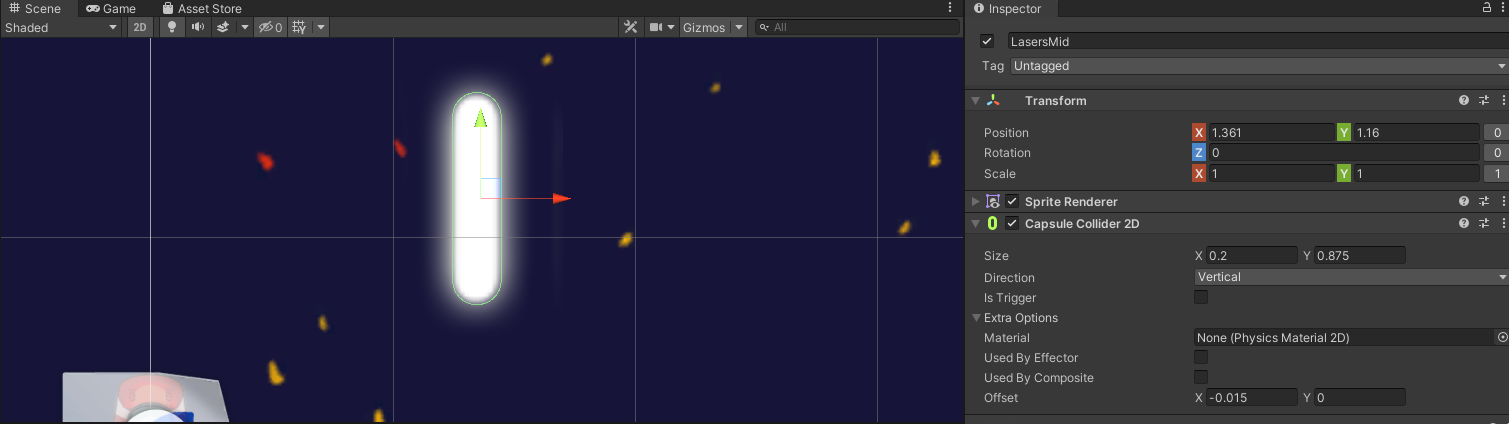The image size is (1509, 424).
Task: Enable Used By Effector checkbox
Action: [x=1201, y=357]
